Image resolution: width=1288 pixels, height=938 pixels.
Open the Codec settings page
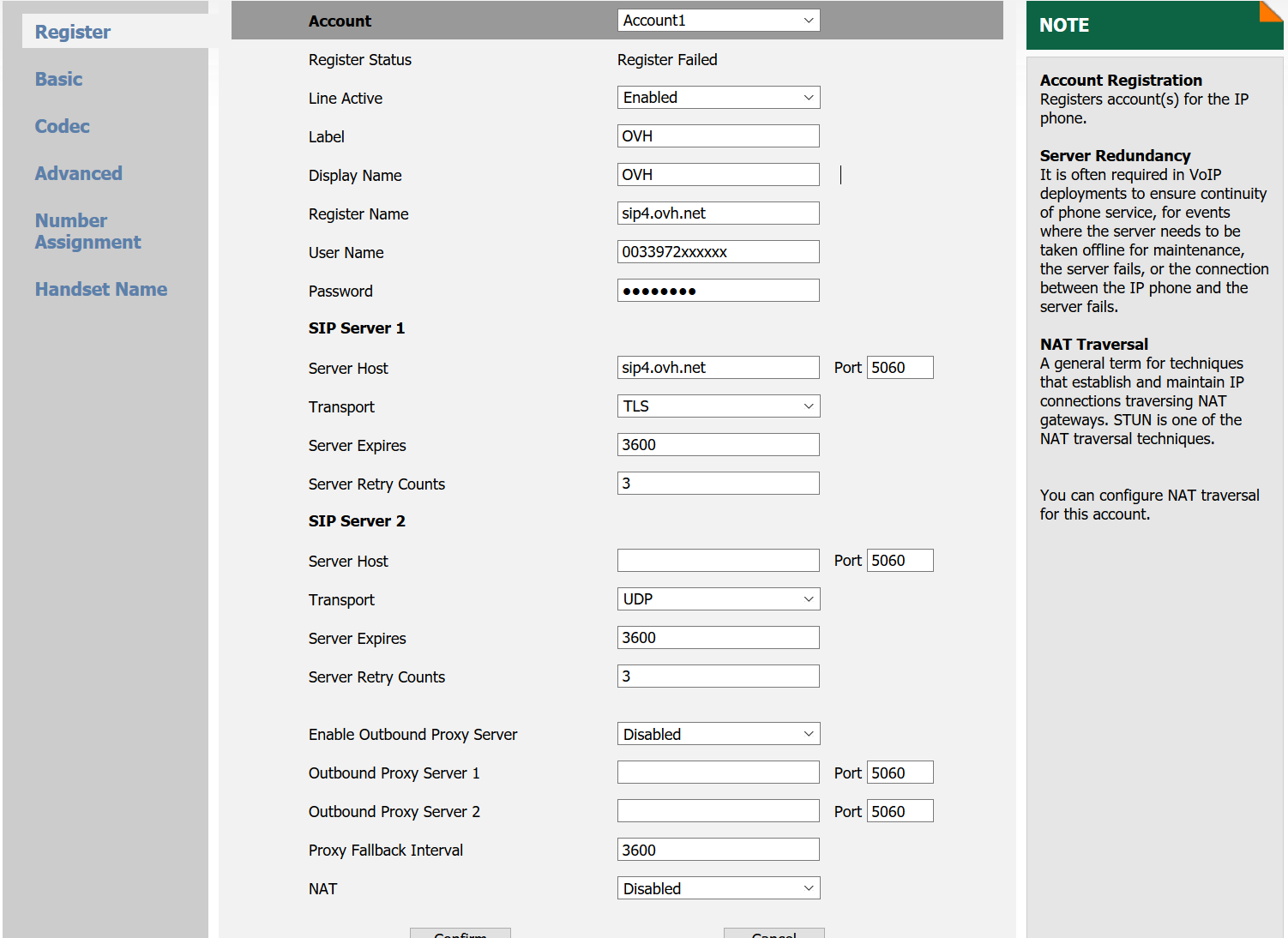coord(63,126)
